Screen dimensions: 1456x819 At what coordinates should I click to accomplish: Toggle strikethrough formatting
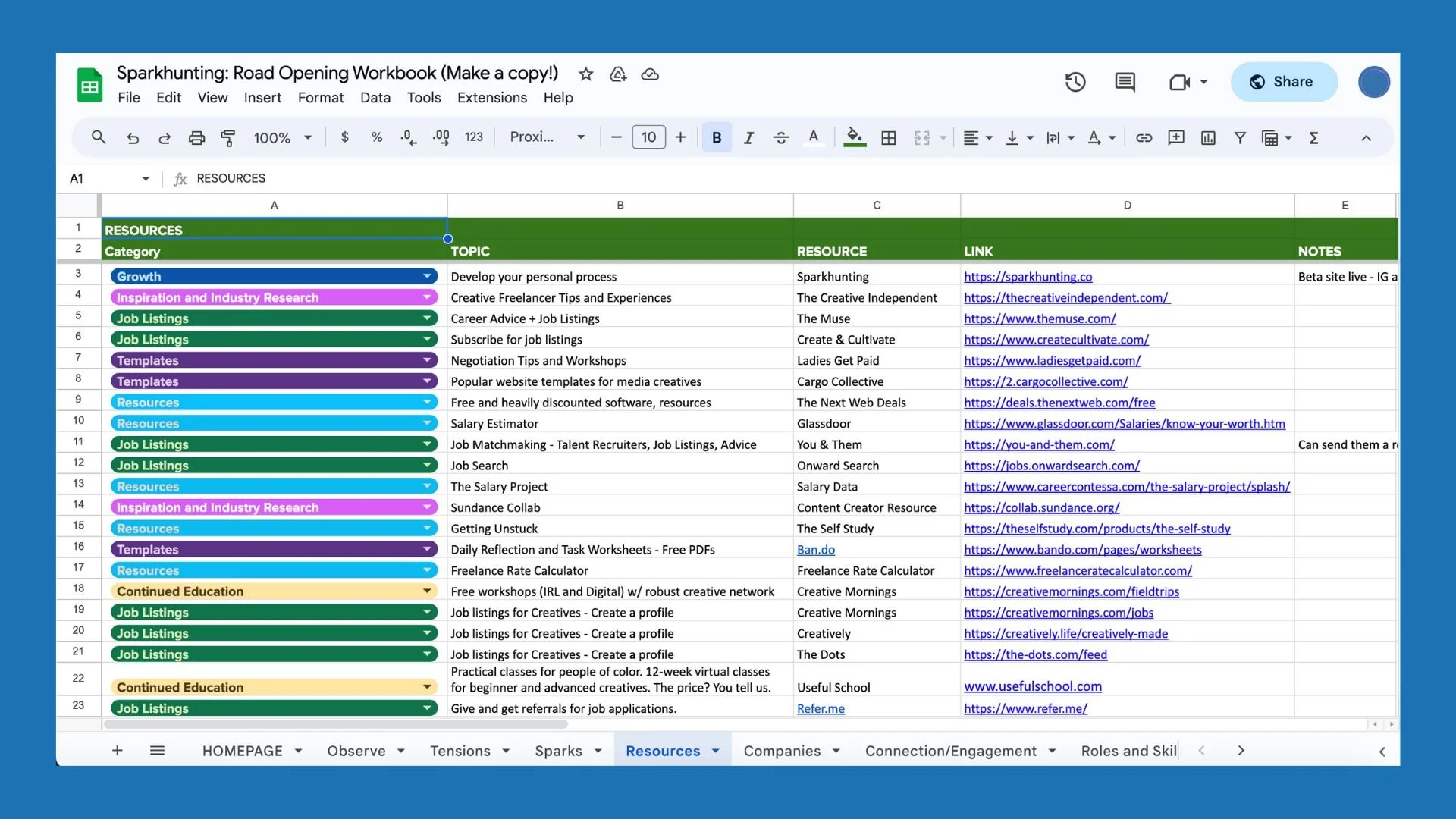tap(780, 137)
